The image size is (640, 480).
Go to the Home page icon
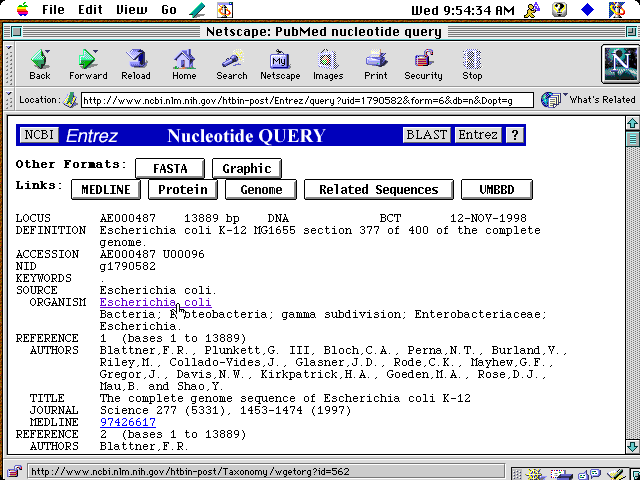click(184, 65)
